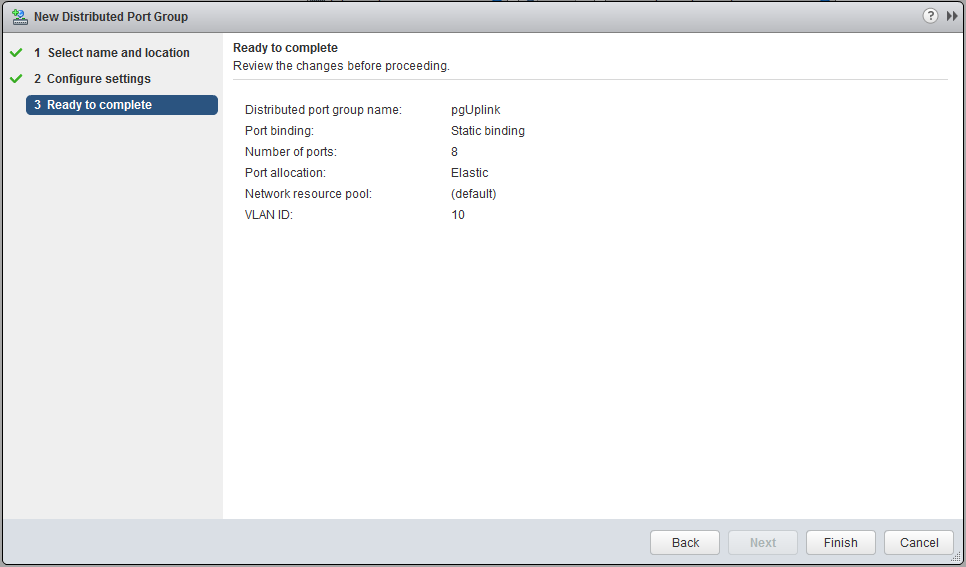This screenshot has width=966, height=567.
Task: Click the Static binding value
Action: pyautogui.click(x=488, y=131)
